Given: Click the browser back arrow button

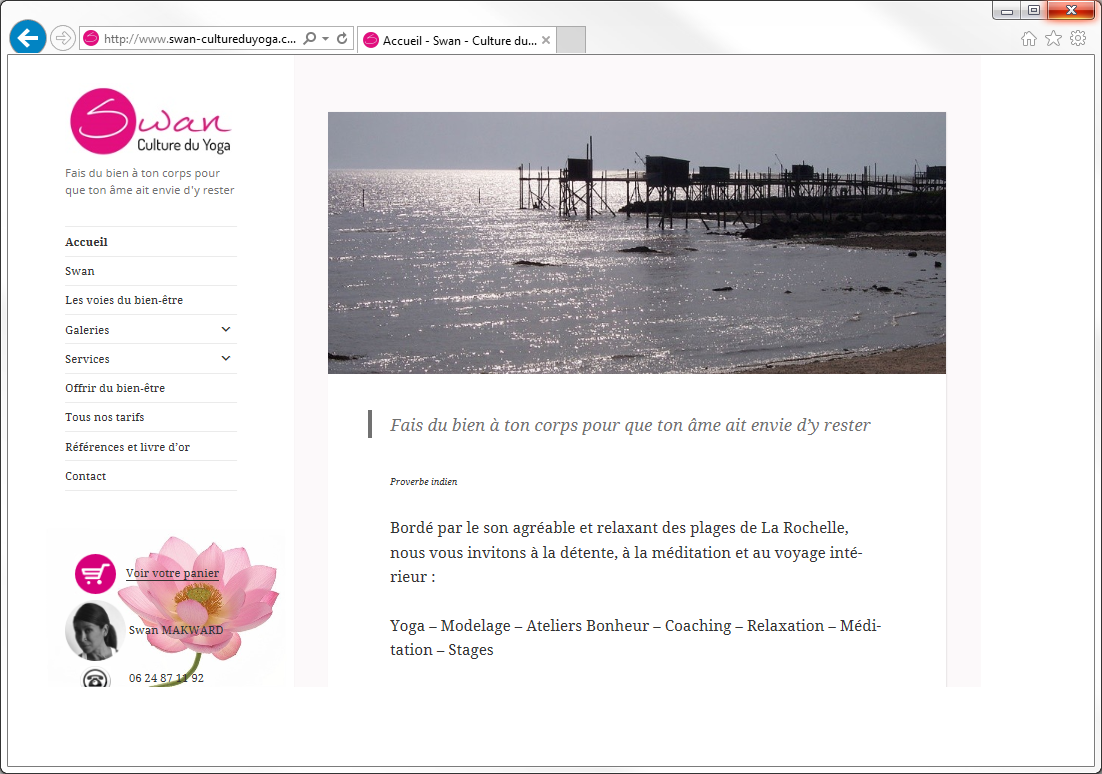Looking at the screenshot, I should click(x=27, y=38).
